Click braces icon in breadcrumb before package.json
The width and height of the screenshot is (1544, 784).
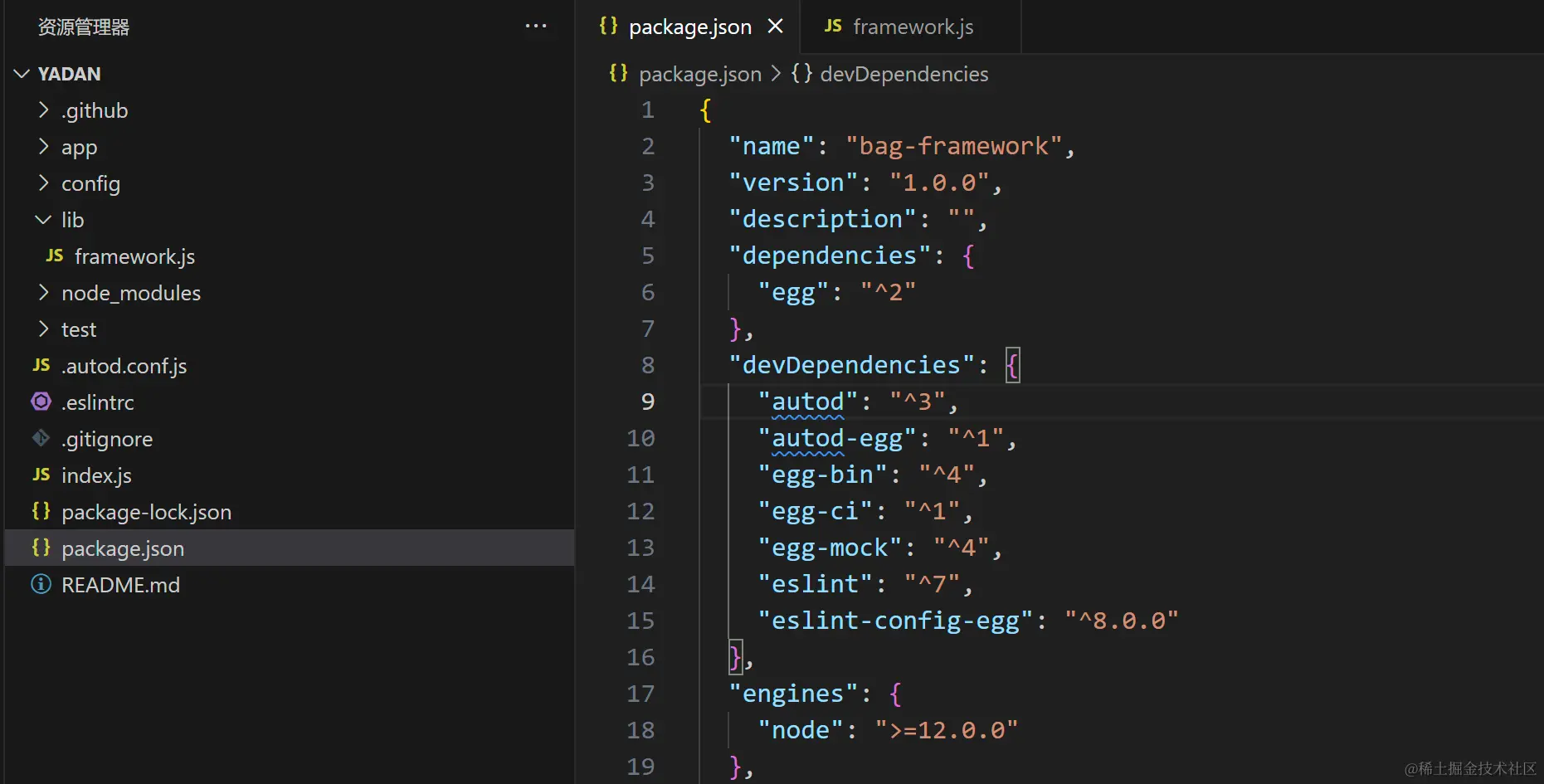[x=618, y=73]
